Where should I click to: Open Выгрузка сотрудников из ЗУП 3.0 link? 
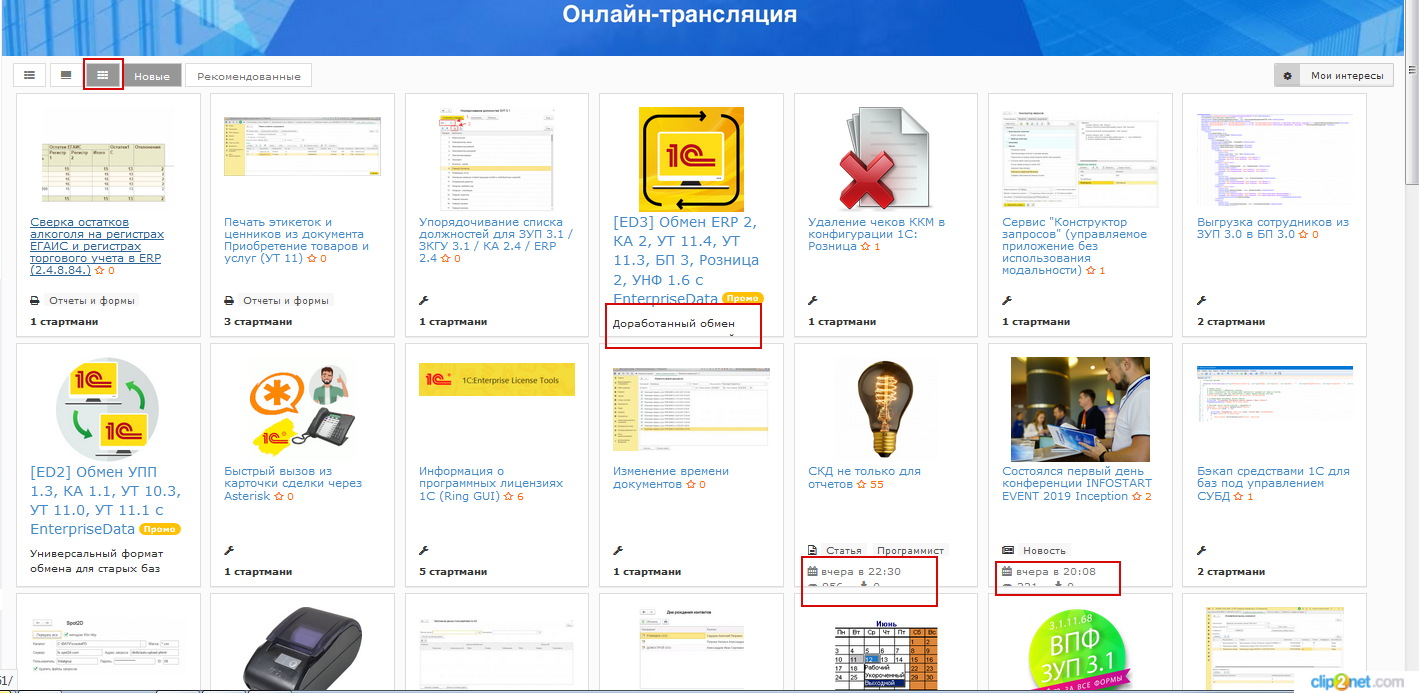(1273, 228)
